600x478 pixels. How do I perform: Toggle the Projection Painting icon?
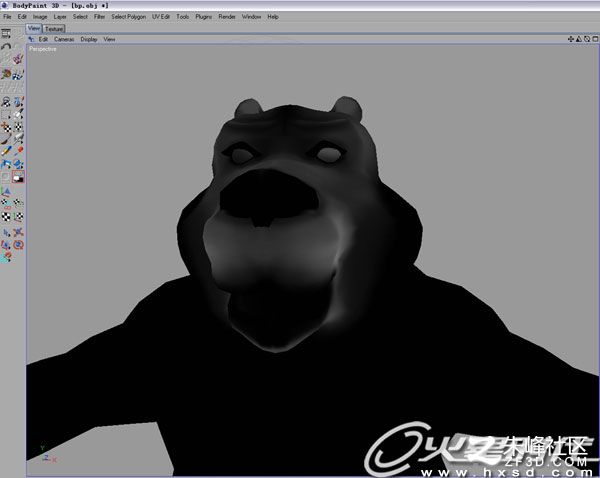coord(18,75)
